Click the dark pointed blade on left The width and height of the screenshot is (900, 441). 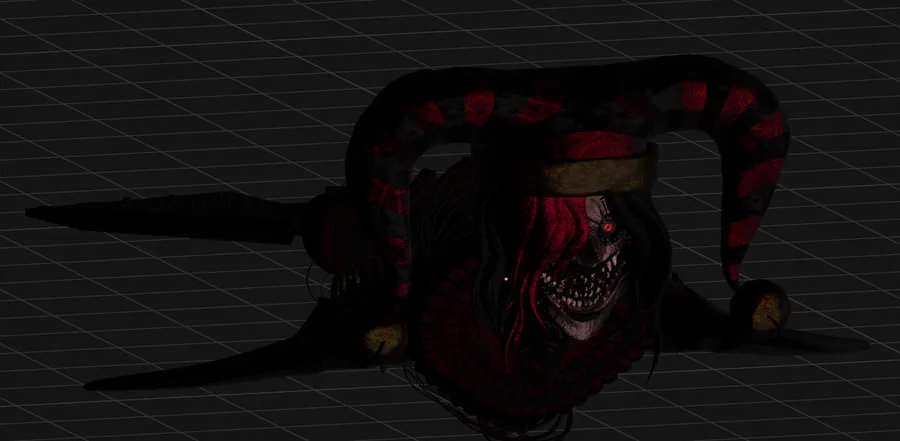tap(164, 217)
